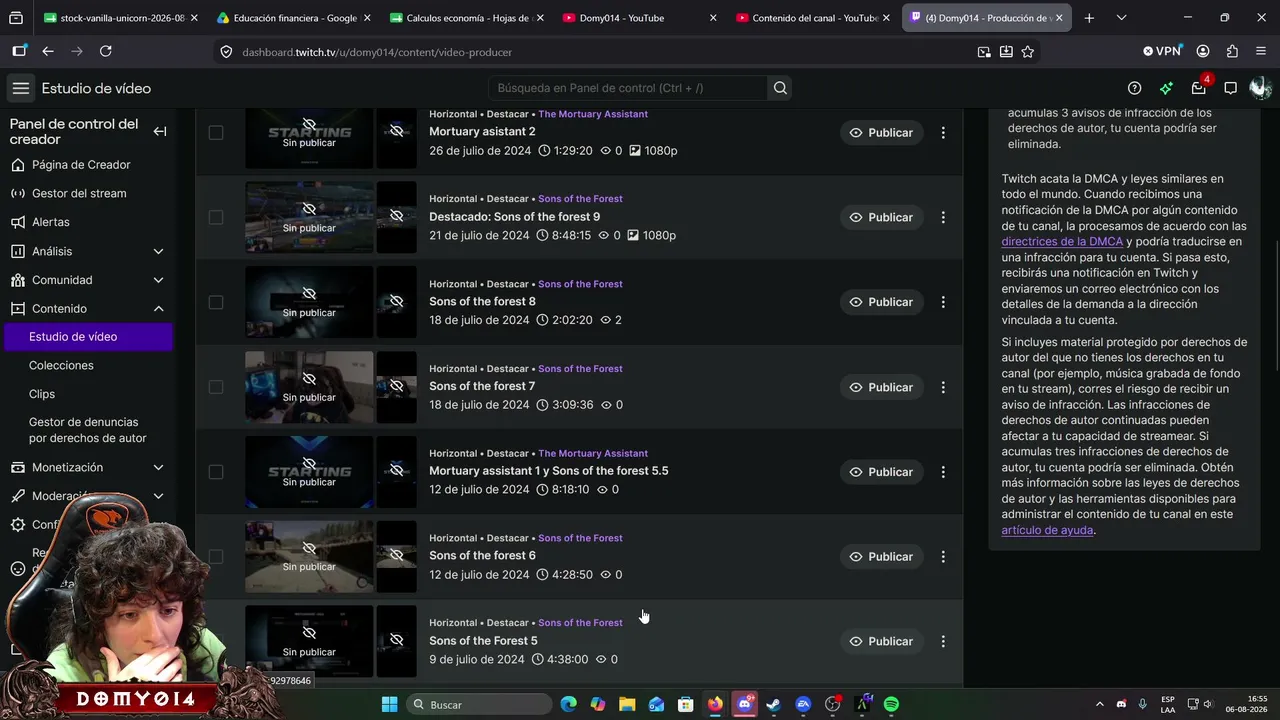Image resolution: width=1280 pixels, height=720 pixels.
Task: Focus the Búsqueda en Panel de control field
Action: tap(628, 88)
